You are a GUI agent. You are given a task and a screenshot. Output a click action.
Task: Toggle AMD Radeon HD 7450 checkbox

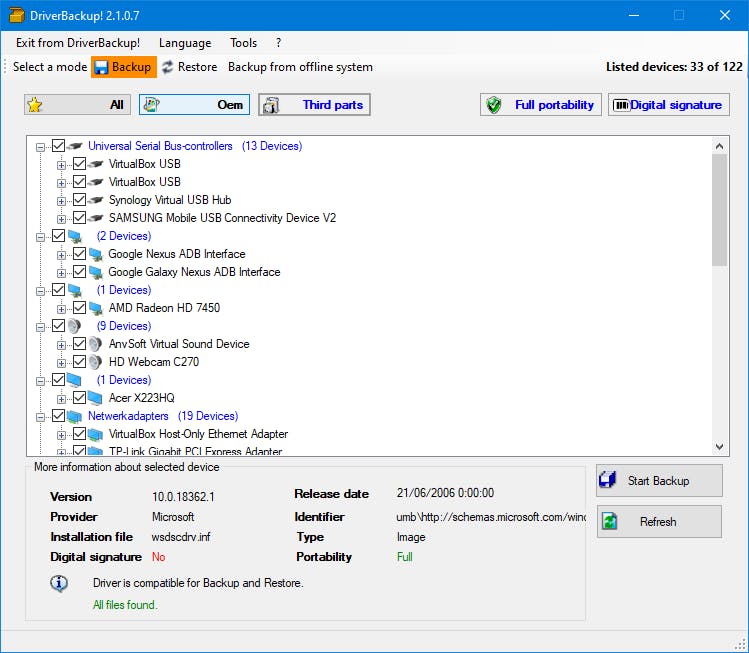pyautogui.click(x=79, y=308)
